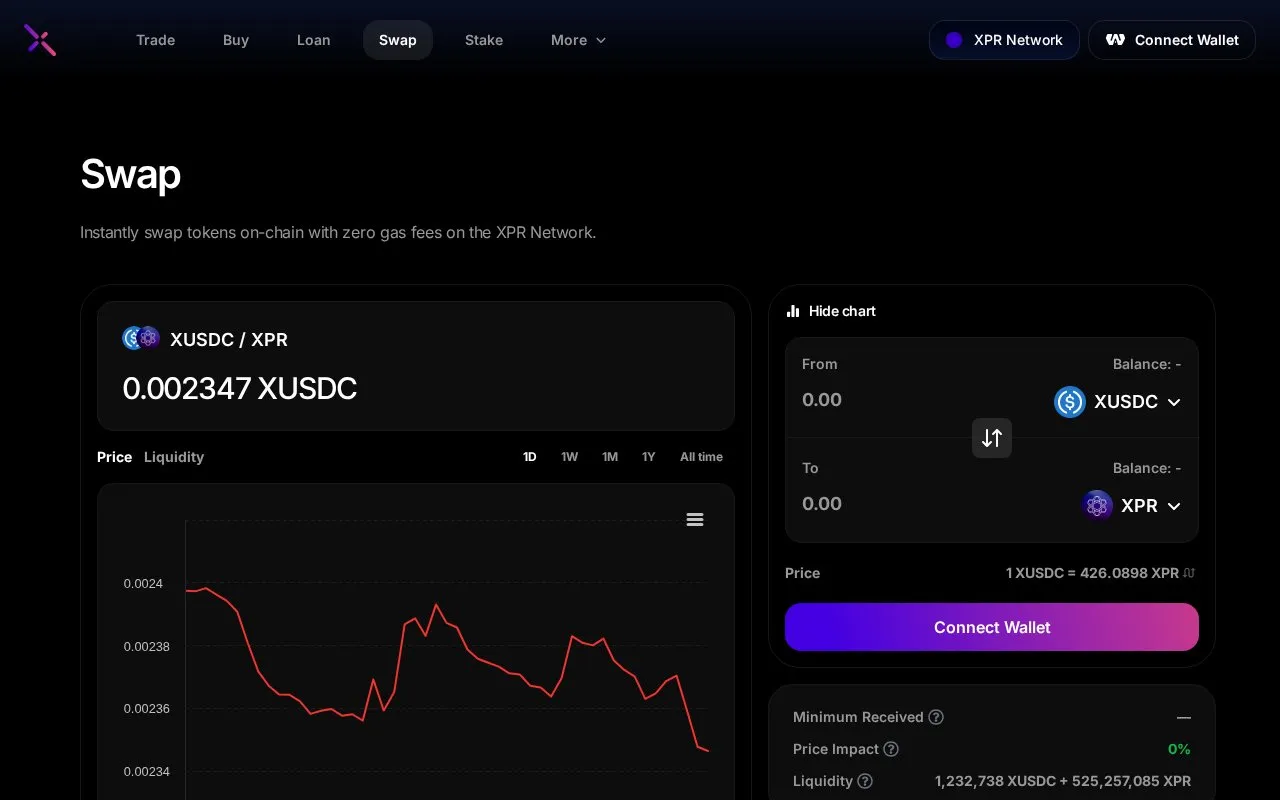Click the XPR token icon in To field
The height and width of the screenshot is (800, 1280).
point(1097,506)
